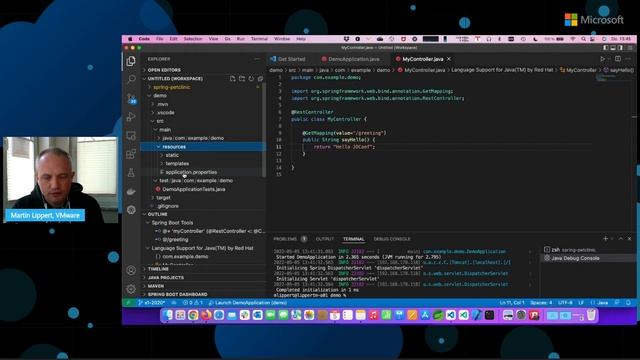
Task: Expand the .vscode folder
Action: [165, 112]
